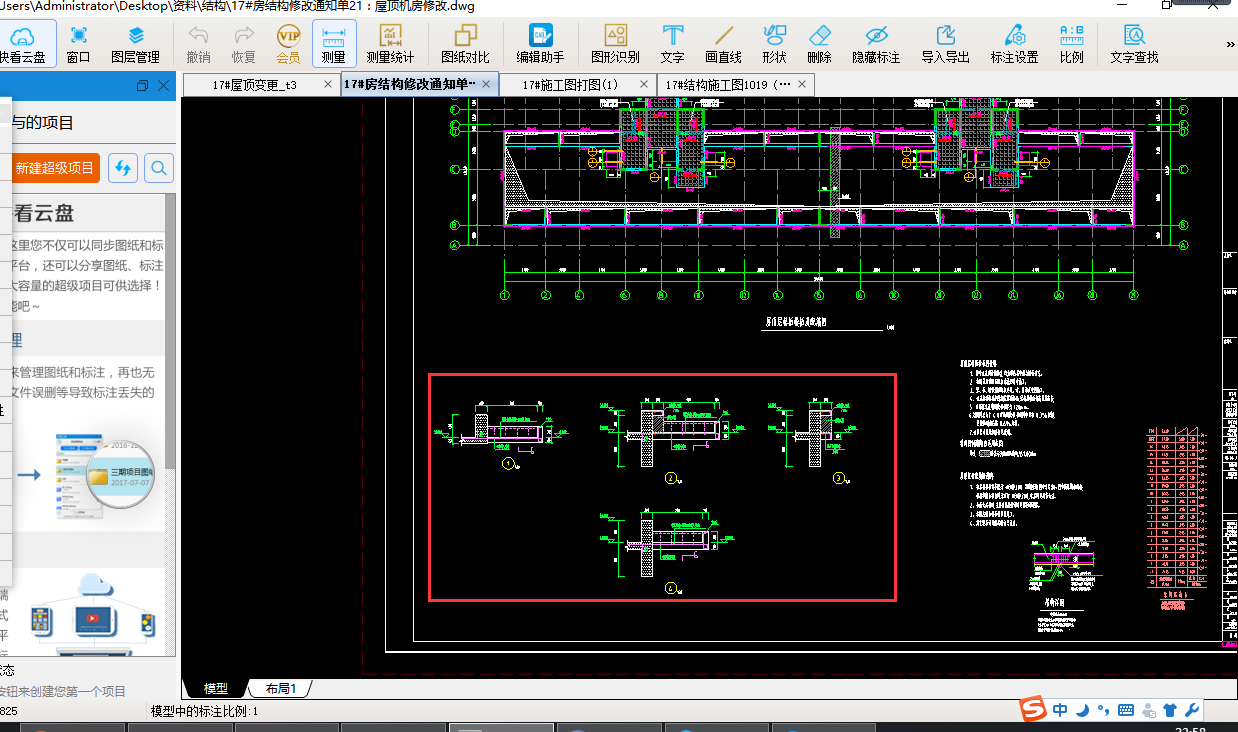Screen dimensions: 1238x732
Task: Click the 撤销 undo button
Action: point(198,45)
